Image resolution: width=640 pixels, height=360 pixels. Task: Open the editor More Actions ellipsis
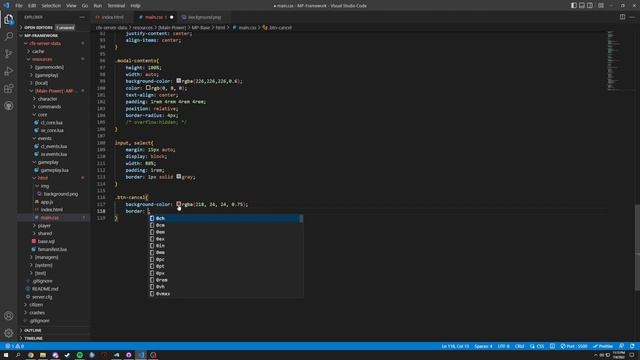click(x=632, y=17)
